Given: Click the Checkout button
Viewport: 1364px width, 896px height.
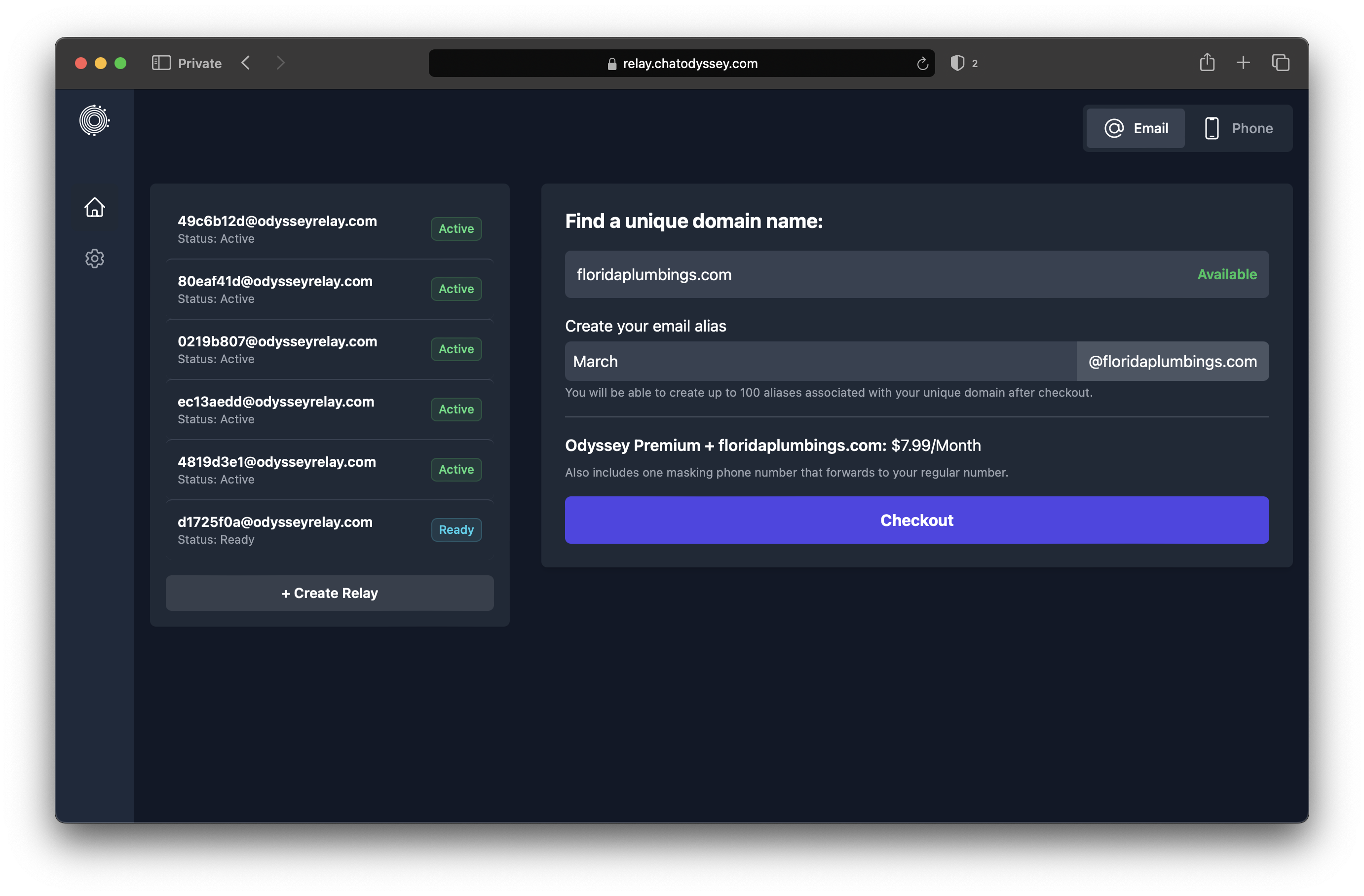Looking at the screenshot, I should [916, 520].
